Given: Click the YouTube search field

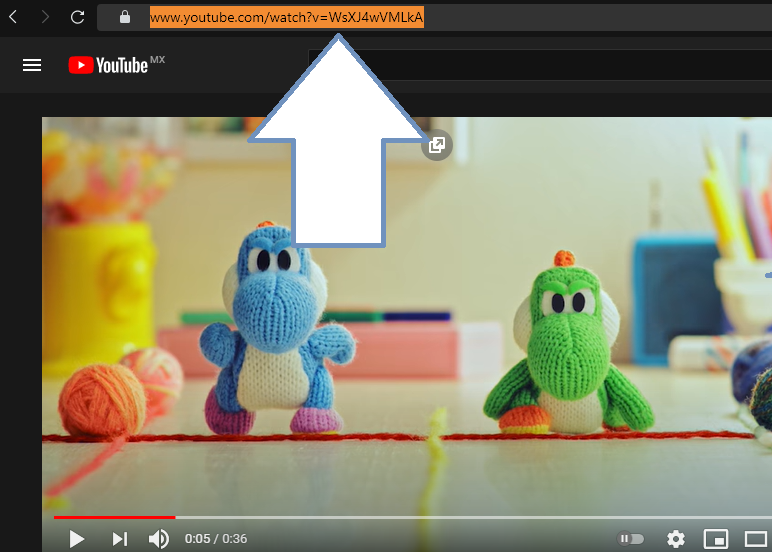Looking at the screenshot, I should tap(540, 65).
